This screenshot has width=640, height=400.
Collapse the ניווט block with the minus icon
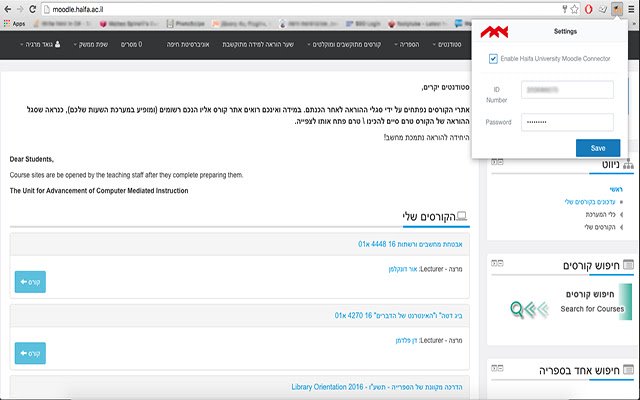(500, 162)
